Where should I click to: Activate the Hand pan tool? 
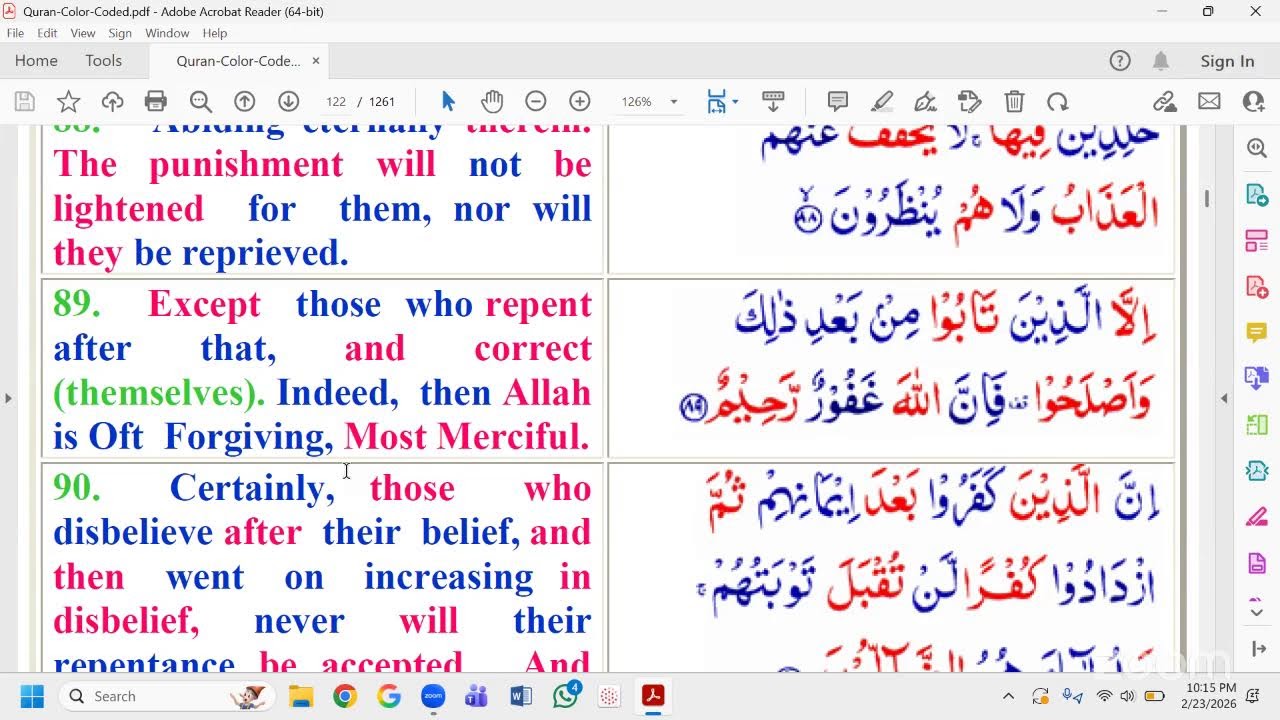491,101
